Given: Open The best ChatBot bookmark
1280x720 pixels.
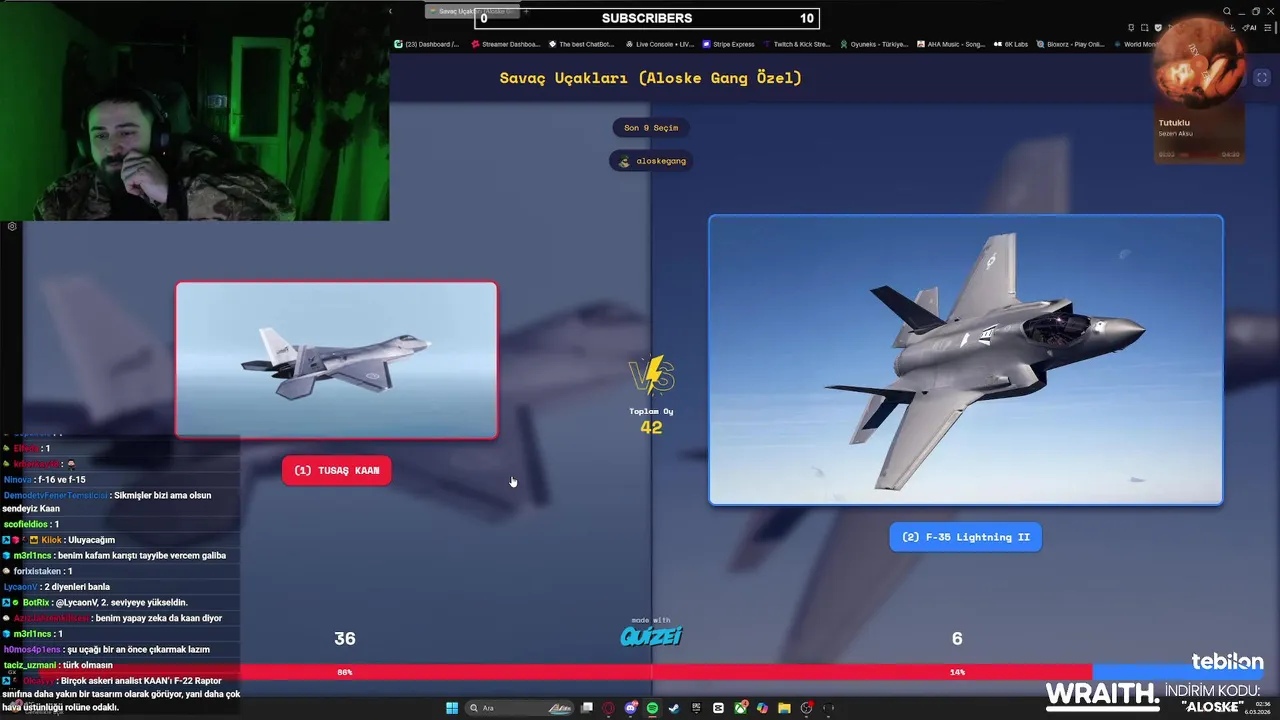Looking at the screenshot, I should coord(581,44).
